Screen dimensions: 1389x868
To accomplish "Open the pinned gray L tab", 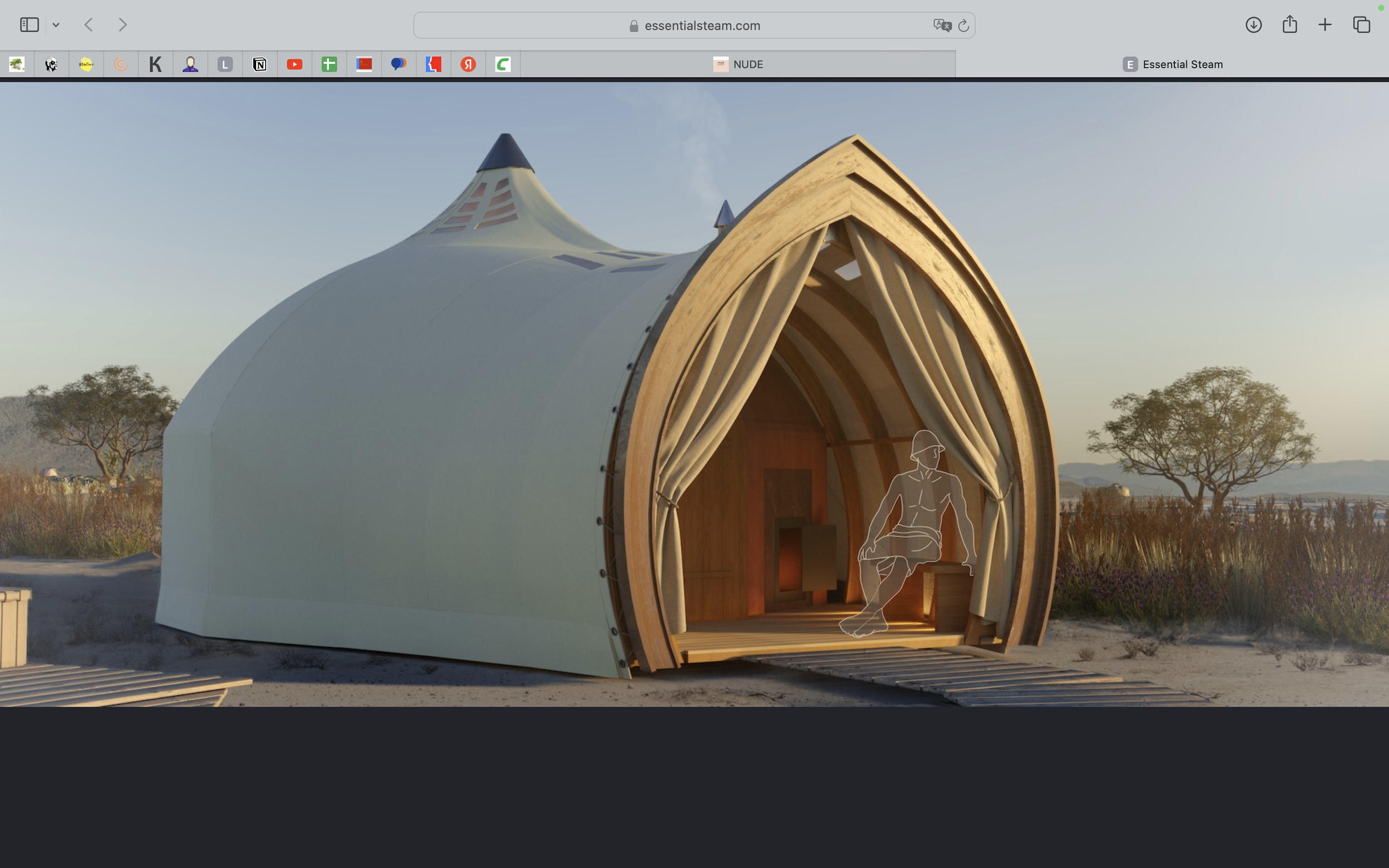I will (225, 64).
